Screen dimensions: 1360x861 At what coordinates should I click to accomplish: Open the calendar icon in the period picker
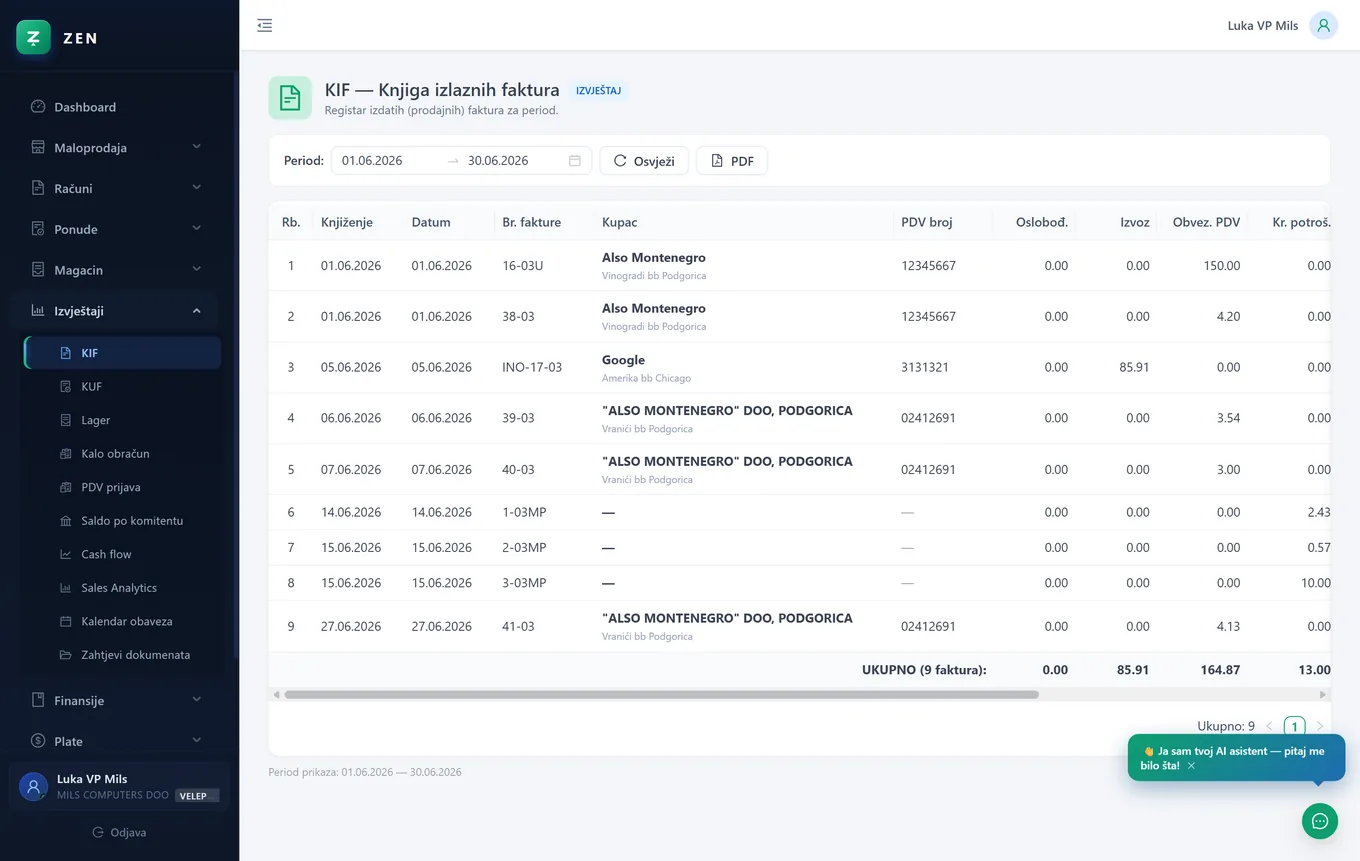575,161
